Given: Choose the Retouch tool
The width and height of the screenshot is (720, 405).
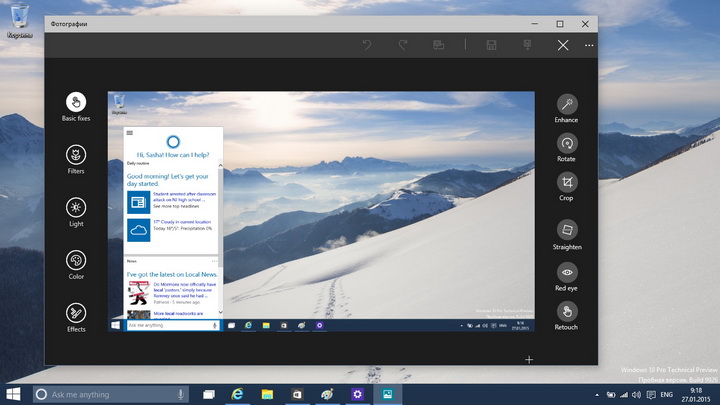Looking at the screenshot, I should [566, 311].
